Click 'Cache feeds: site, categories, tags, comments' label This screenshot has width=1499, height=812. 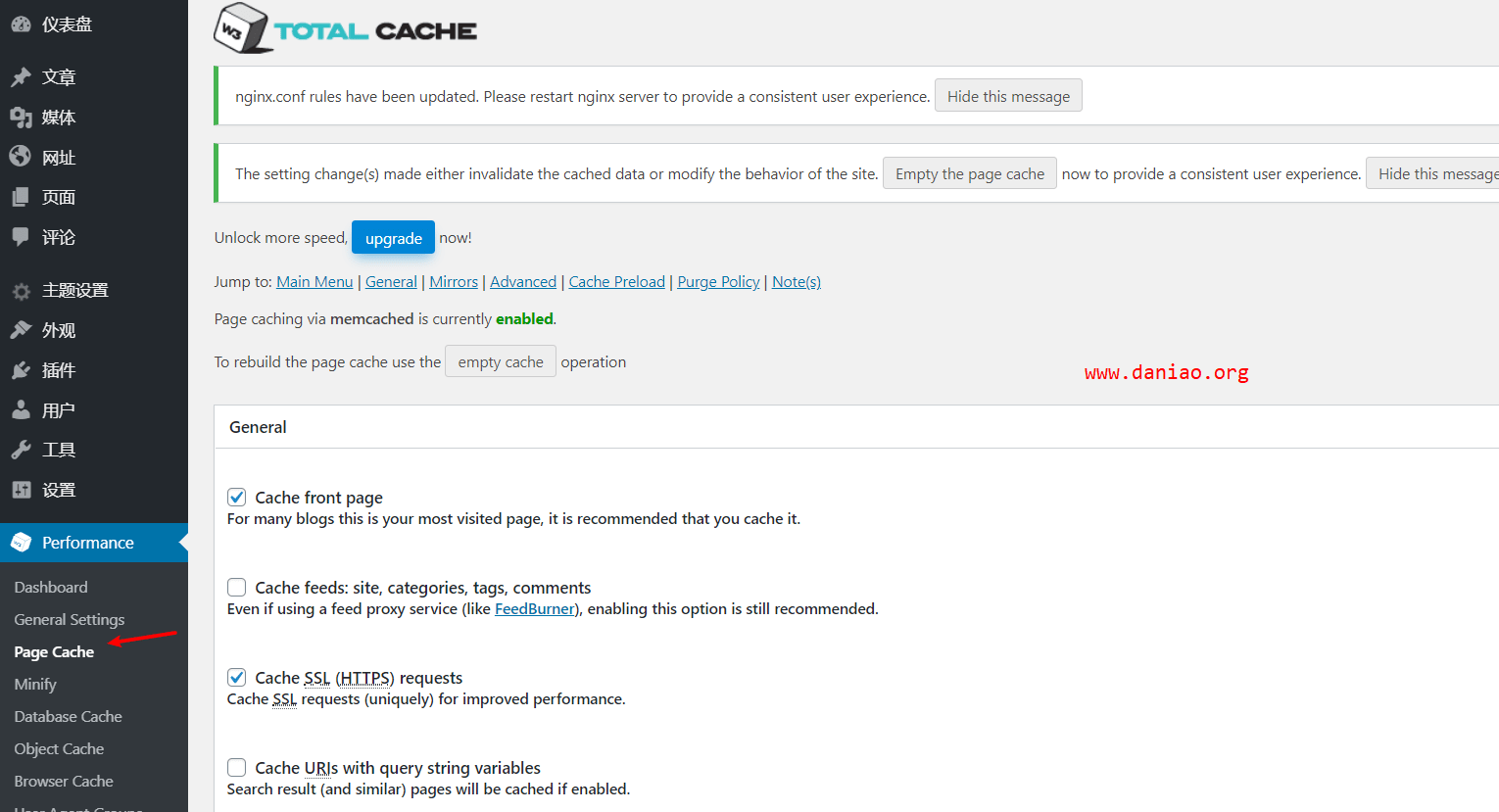(423, 588)
